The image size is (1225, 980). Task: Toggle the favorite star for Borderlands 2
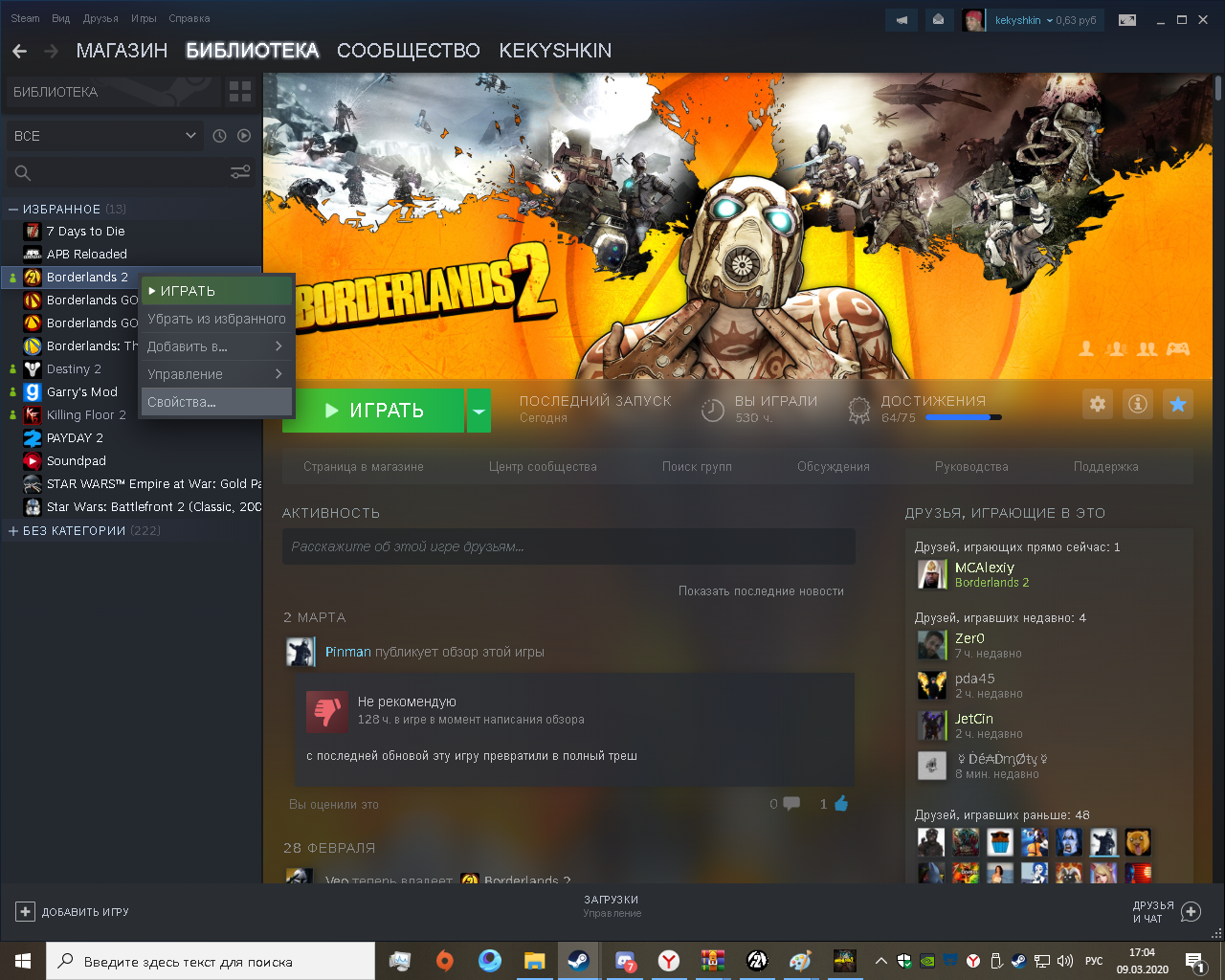tap(1178, 404)
